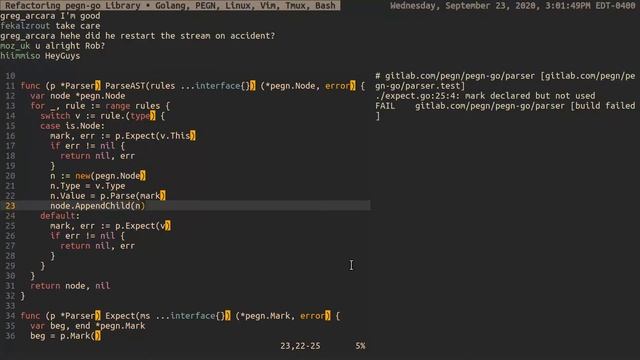Image resolution: width=640 pixels, height=360 pixels.
Task: Click '(*pegn.Mark, error)' return type on line 34
Action: coord(283,316)
